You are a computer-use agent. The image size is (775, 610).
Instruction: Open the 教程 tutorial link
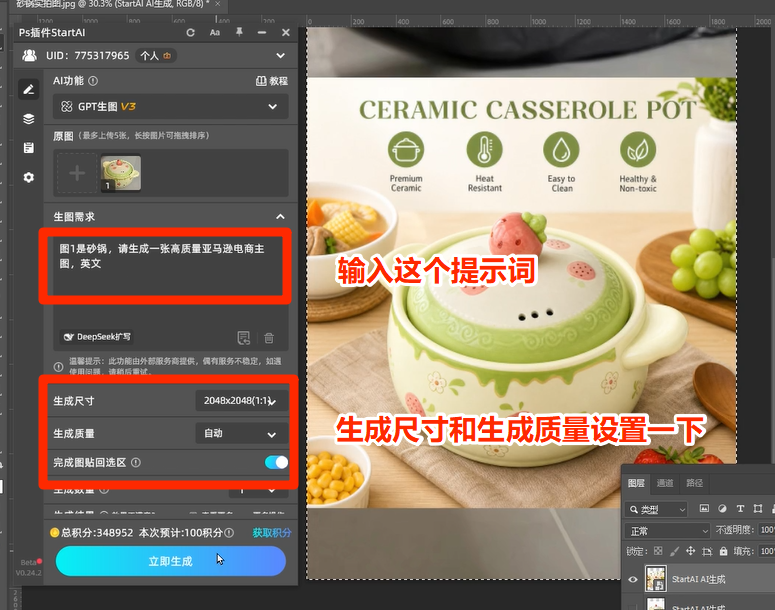(x=271, y=81)
